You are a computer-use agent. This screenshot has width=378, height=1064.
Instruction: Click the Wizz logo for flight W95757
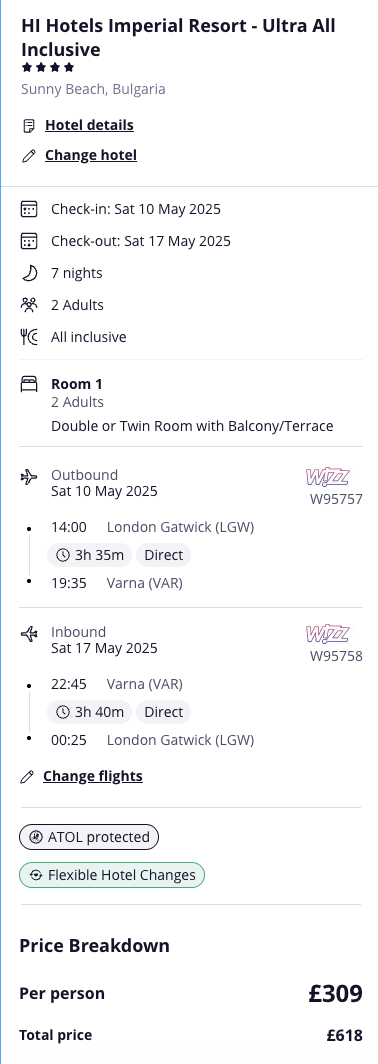327,477
